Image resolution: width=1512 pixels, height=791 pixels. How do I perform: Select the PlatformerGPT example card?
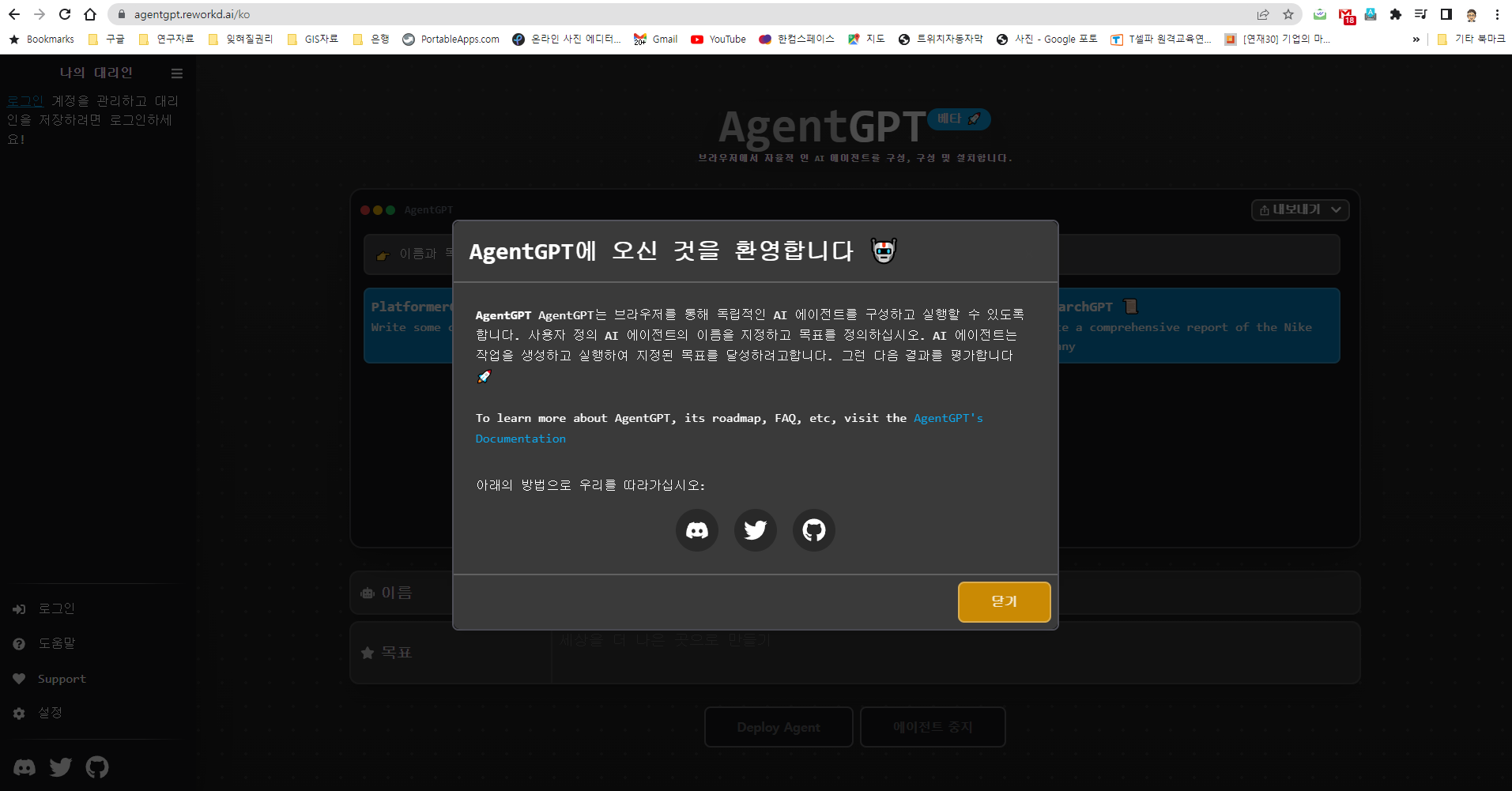[408, 326]
